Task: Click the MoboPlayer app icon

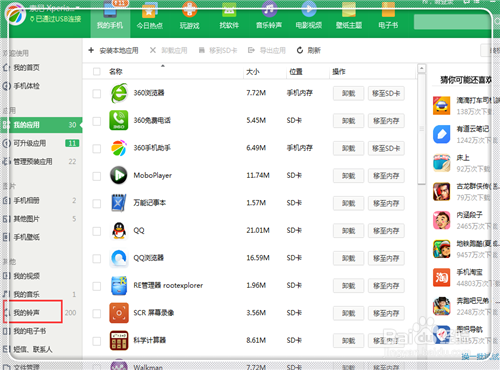Action: 119,175
